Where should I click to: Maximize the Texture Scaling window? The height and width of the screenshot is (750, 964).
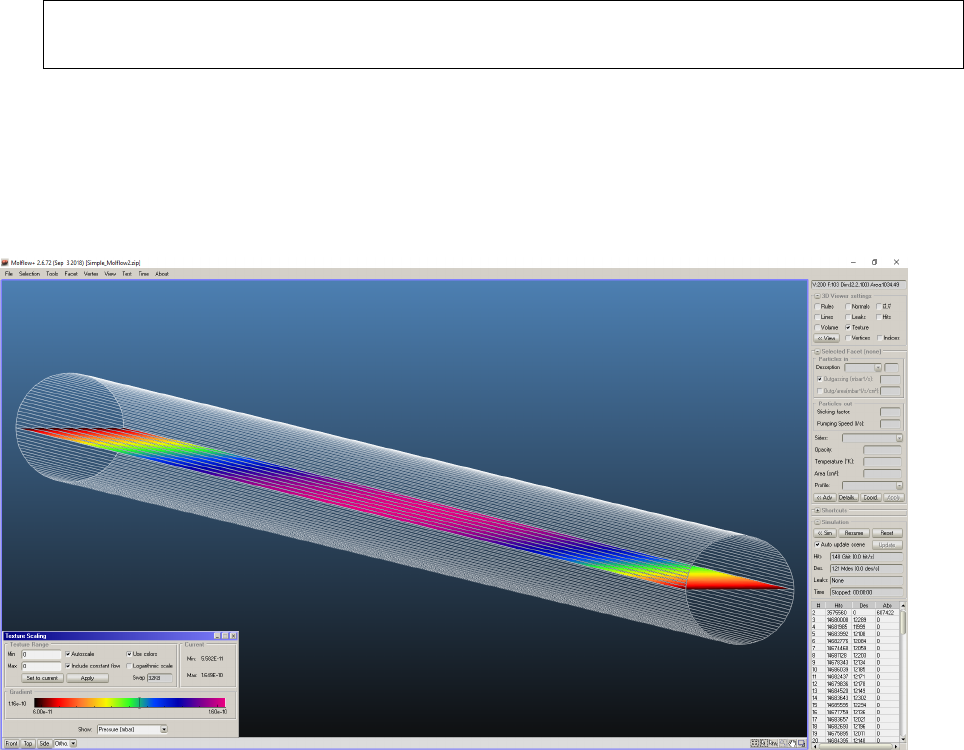(x=225, y=636)
